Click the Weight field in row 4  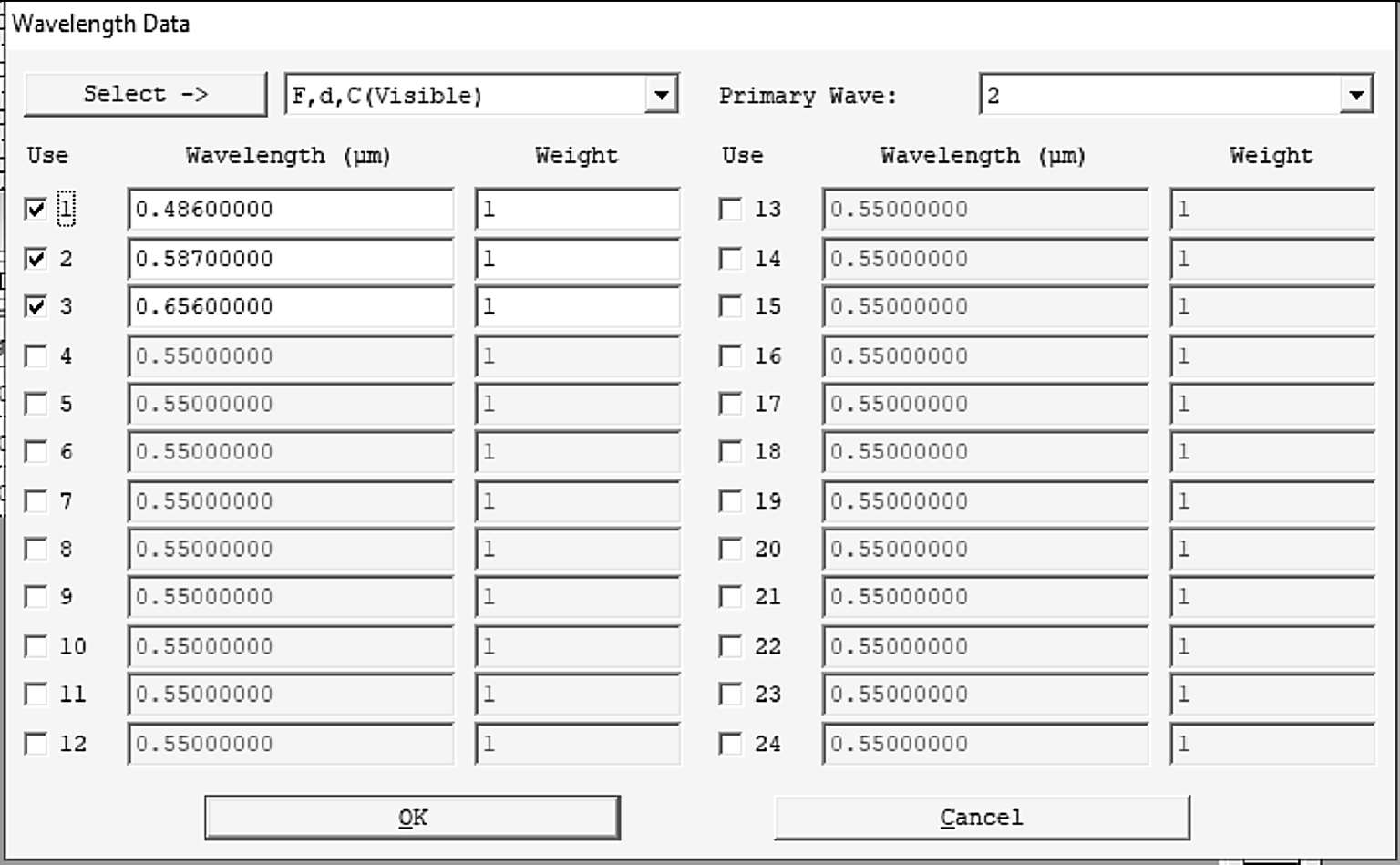(578, 355)
